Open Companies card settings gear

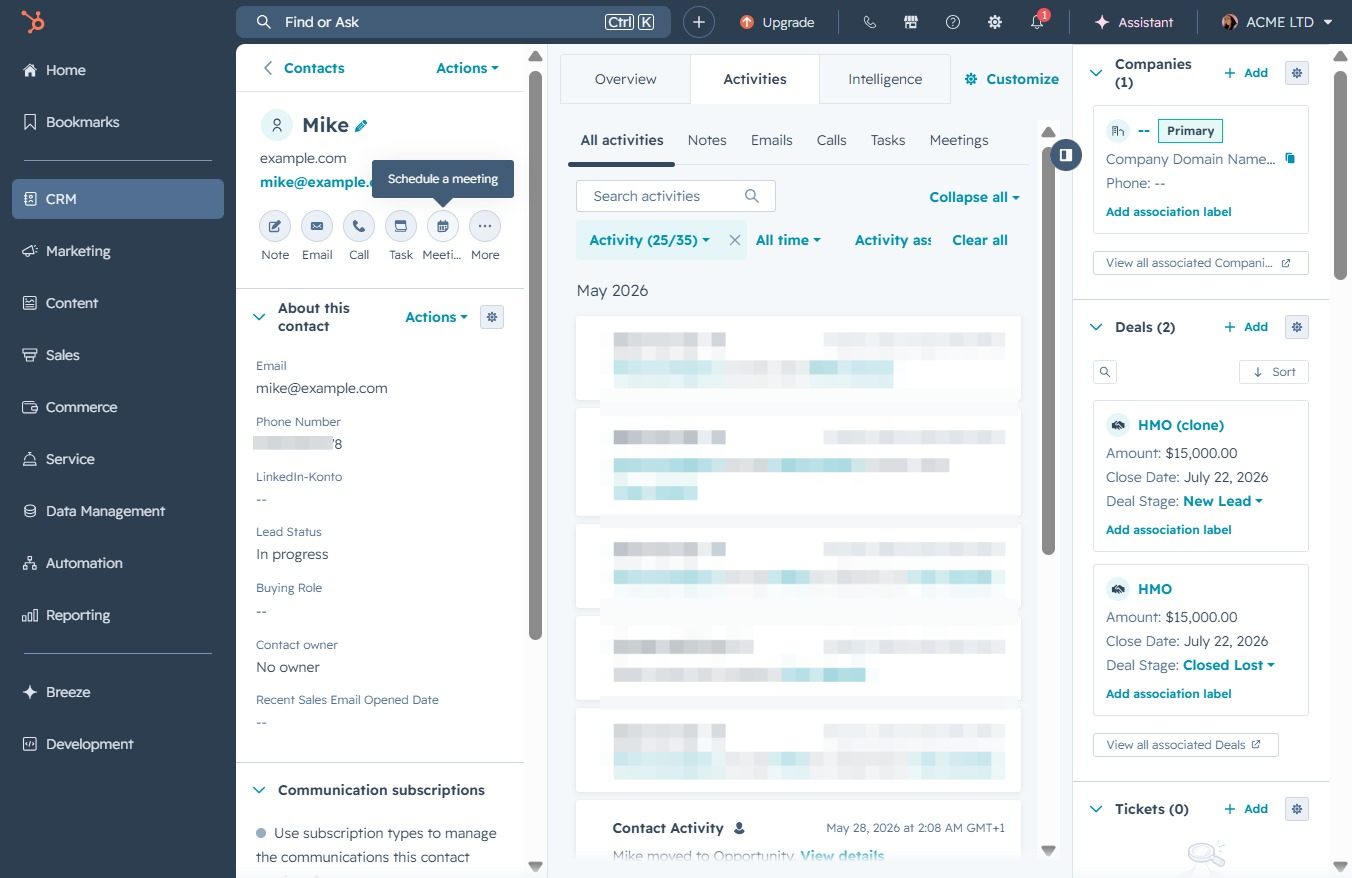(1297, 73)
